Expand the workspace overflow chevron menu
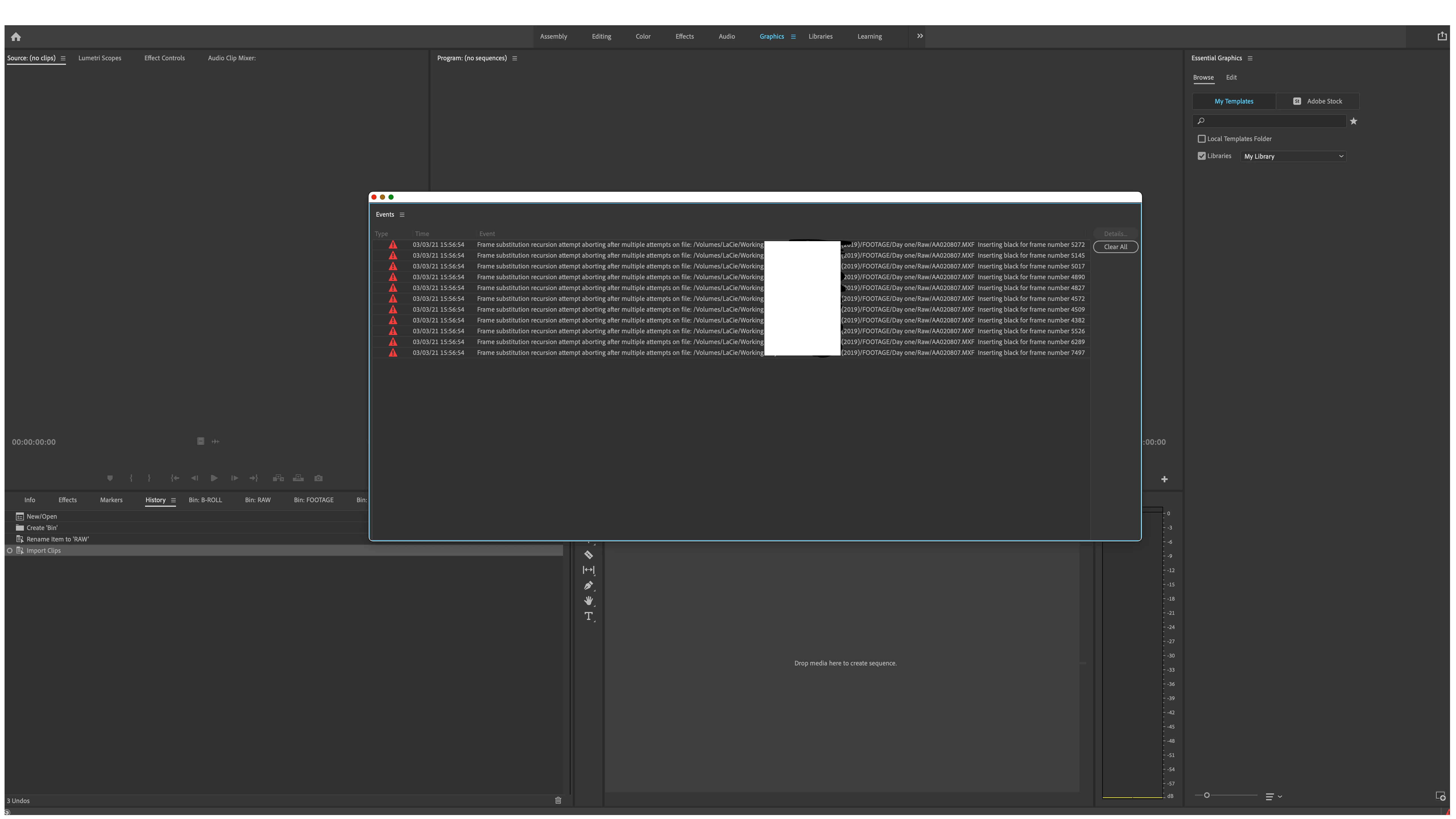1456x819 pixels. click(x=920, y=36)
